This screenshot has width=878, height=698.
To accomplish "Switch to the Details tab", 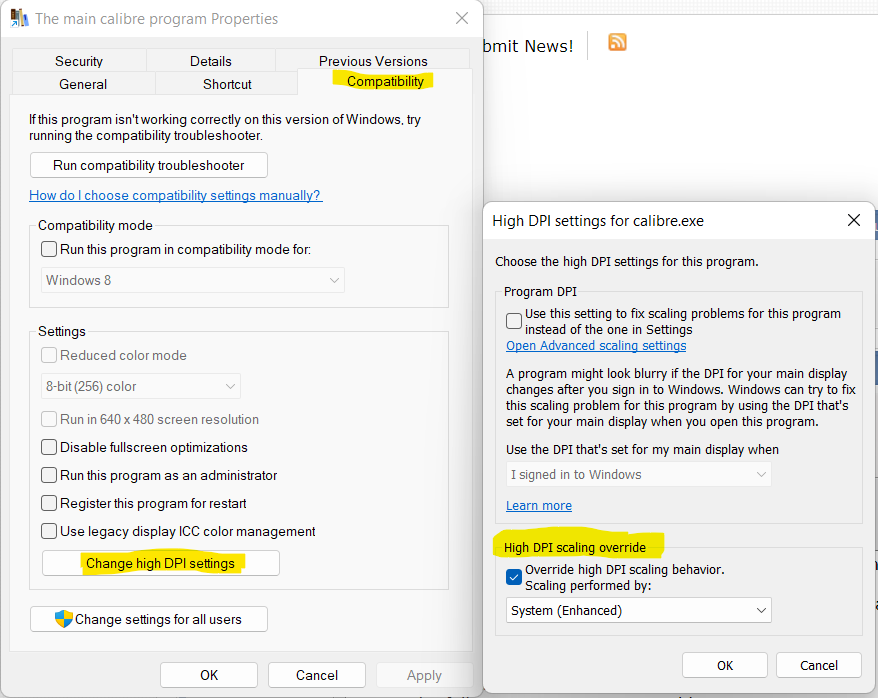I will (211, 61).
